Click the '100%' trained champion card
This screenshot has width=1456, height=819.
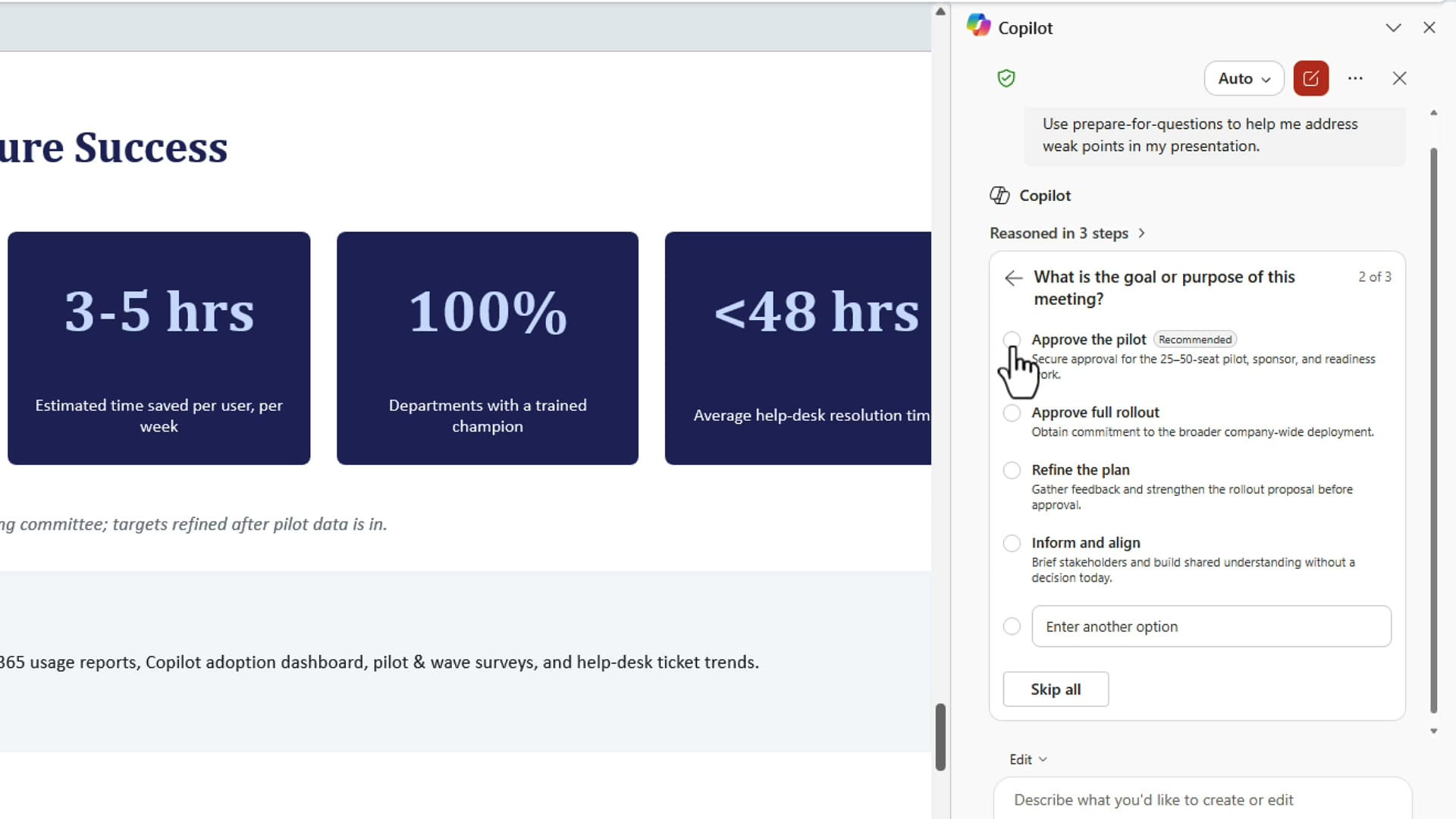488,348
